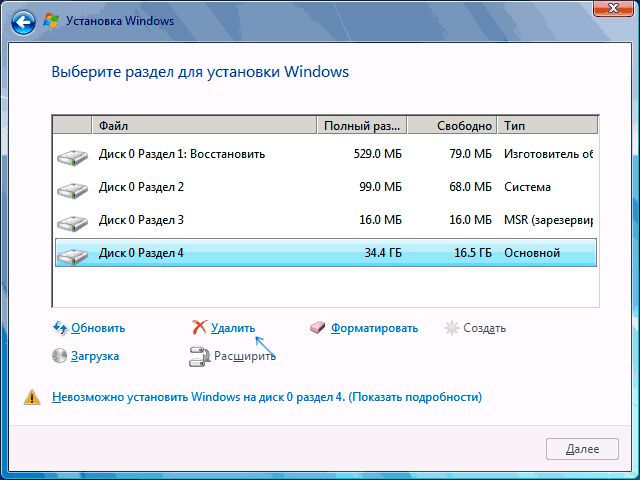640x480 pixels.
Task: Click the drive icon for Диск 0 Раздел 4
Action: (x=72, y=256)
